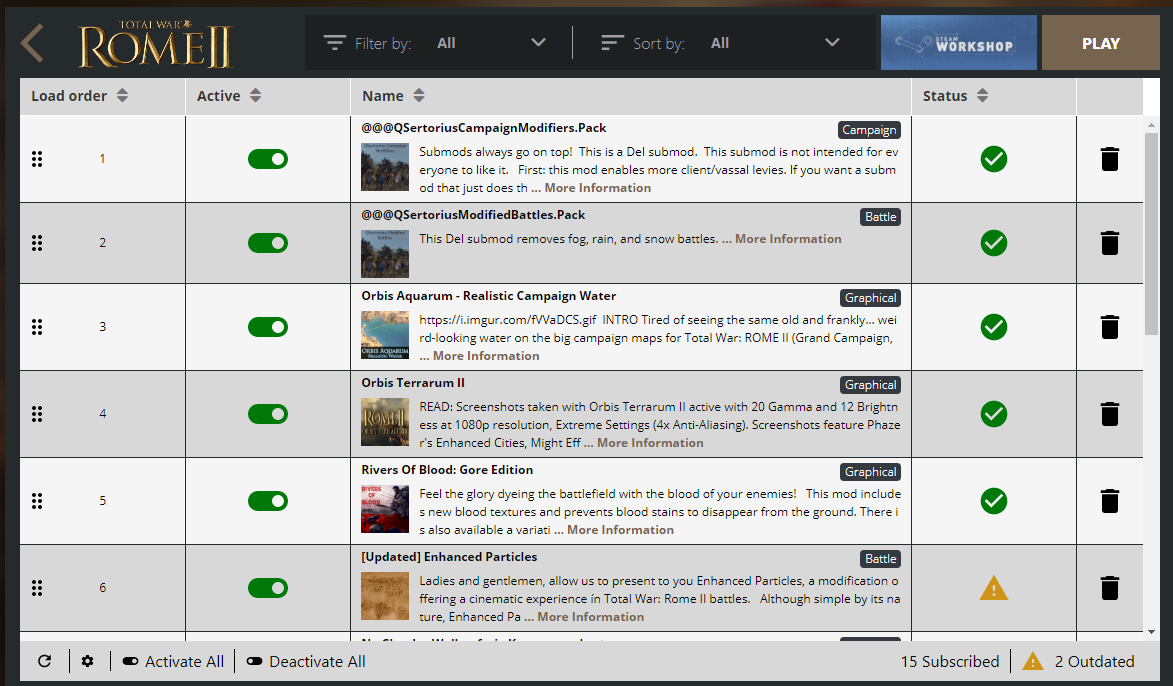
Task: Launch the game with the PLAY button
Action: (1100, 43)
